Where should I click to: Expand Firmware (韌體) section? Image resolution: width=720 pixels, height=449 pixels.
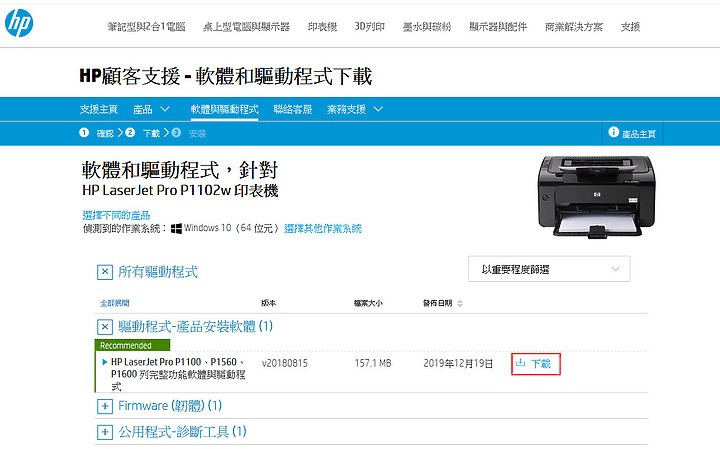pyautogui.click(x=105, y=406)
